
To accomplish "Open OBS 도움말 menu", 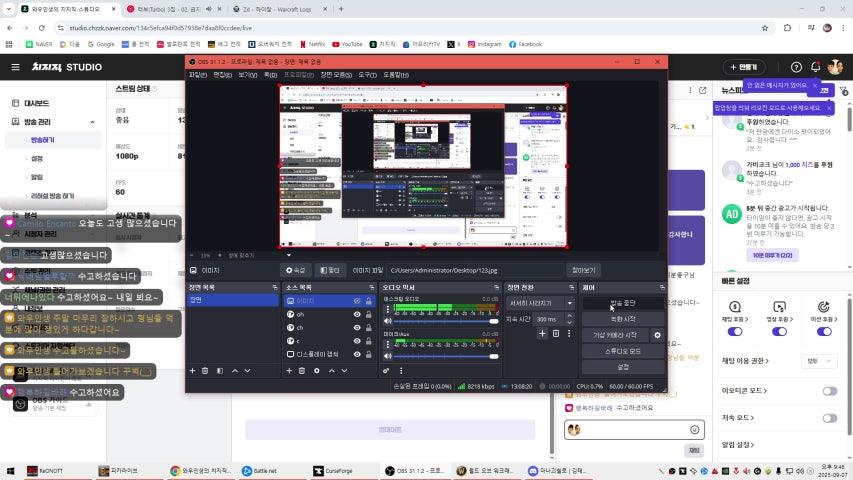I will pyautogui.click(x=396, y=75).
